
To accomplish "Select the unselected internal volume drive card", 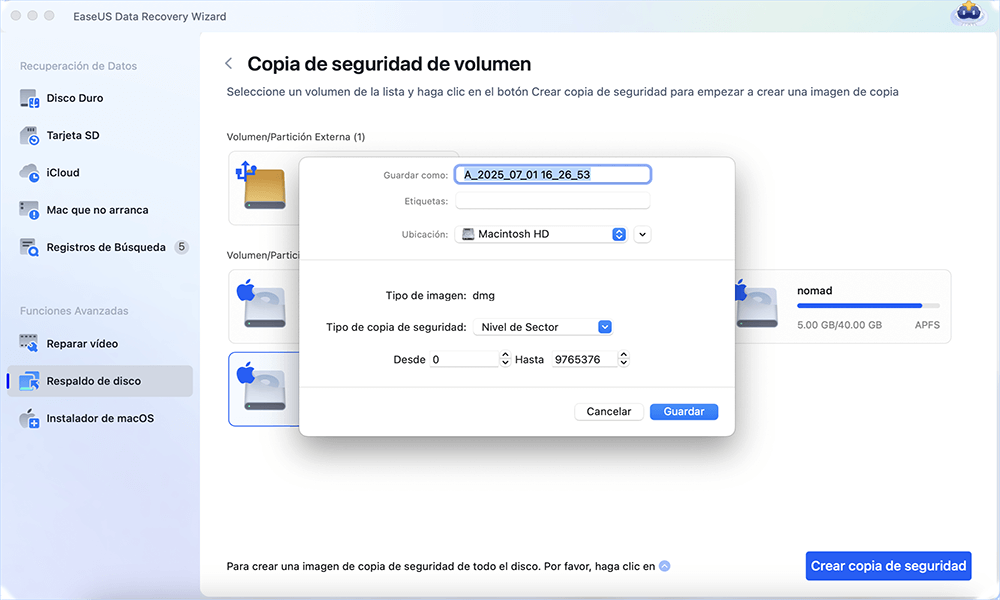I will (264, 306).
